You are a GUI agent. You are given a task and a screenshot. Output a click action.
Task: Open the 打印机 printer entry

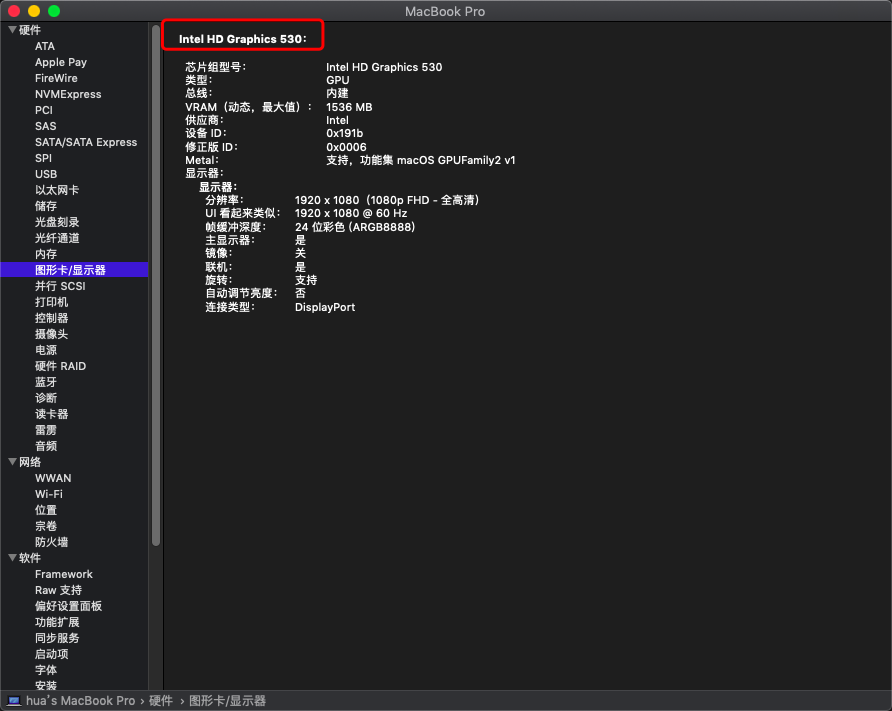(x=52, y=302)
